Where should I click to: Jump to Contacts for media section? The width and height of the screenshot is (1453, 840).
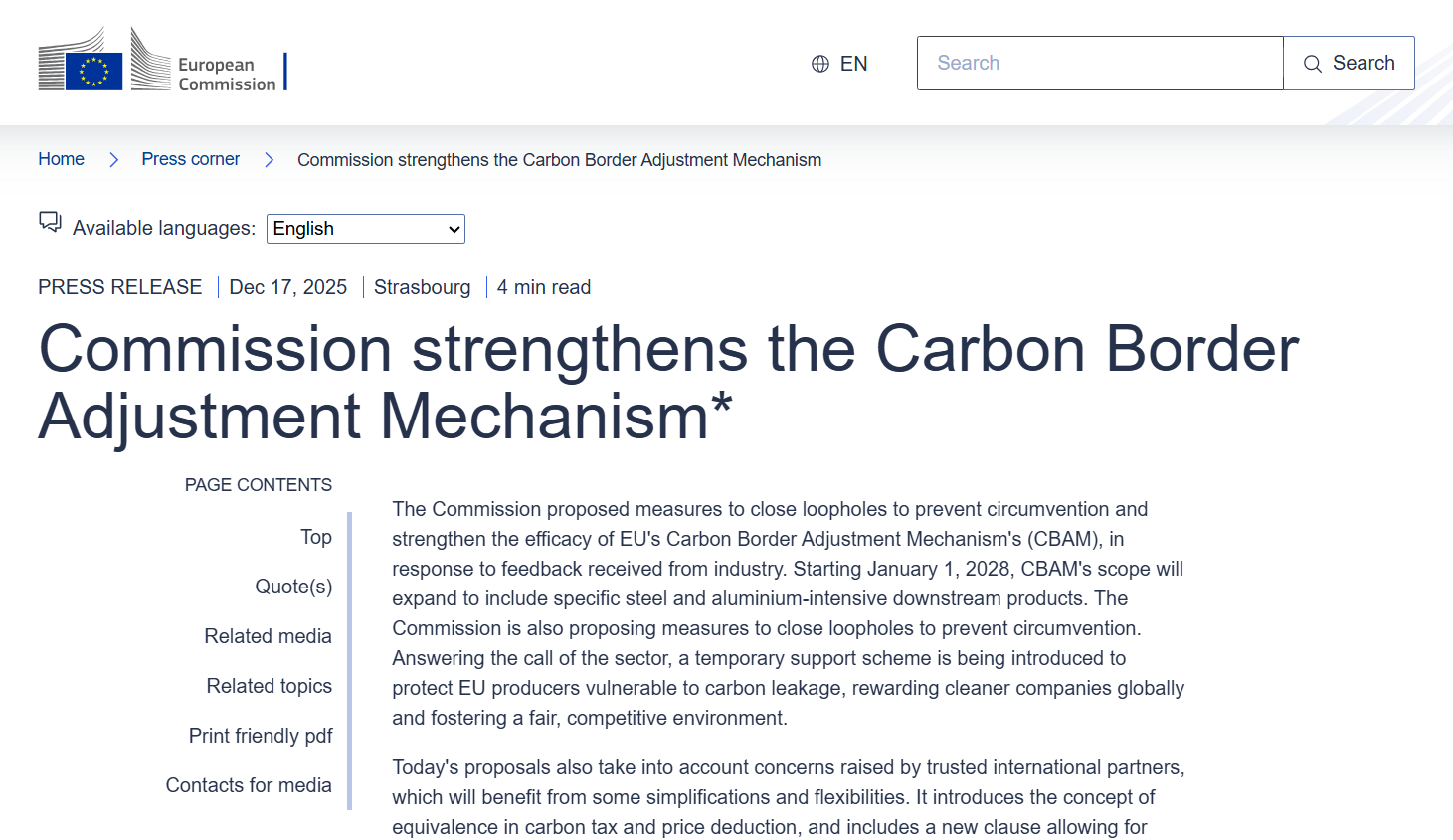(249, 785)
